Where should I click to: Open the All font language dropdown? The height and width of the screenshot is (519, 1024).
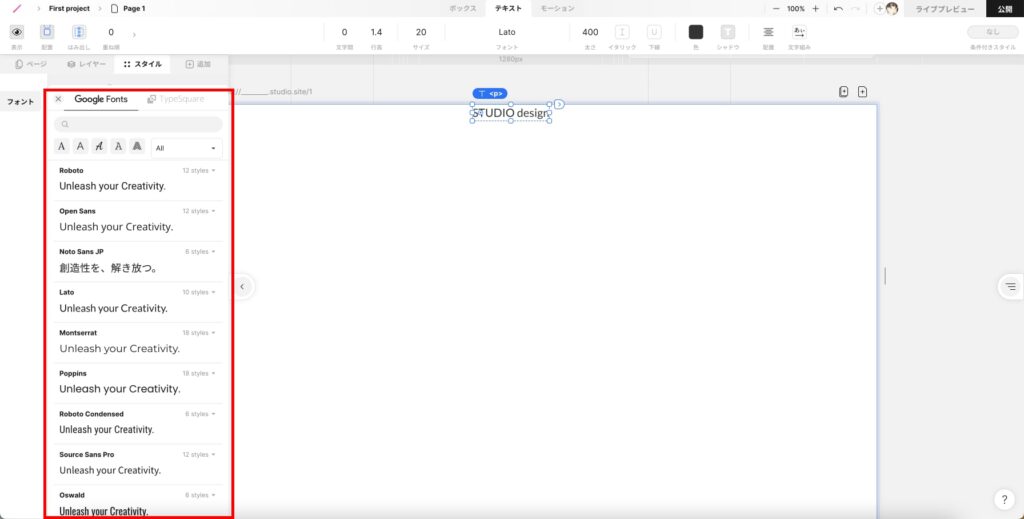coord(186,148)
